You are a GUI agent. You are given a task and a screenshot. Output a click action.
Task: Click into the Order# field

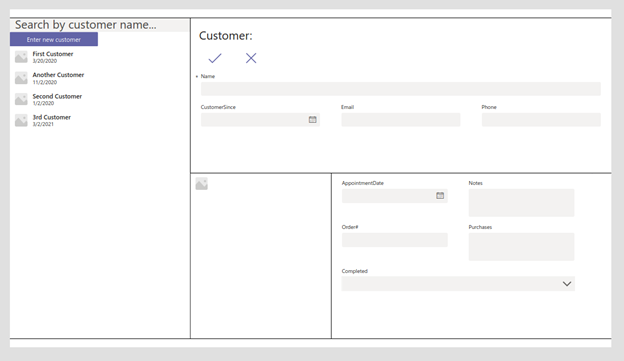395,240
